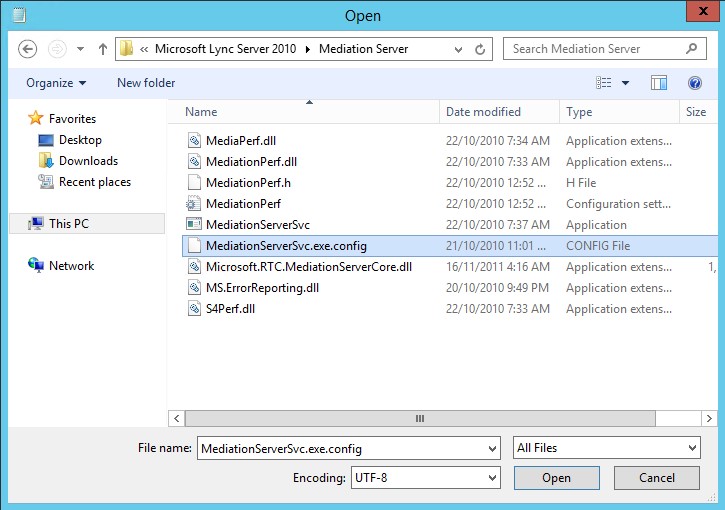The height and width of the screenshot is (510, 725).
Task: Expand the Encoding UTF-8 dropdown
Action: [491, 478]
